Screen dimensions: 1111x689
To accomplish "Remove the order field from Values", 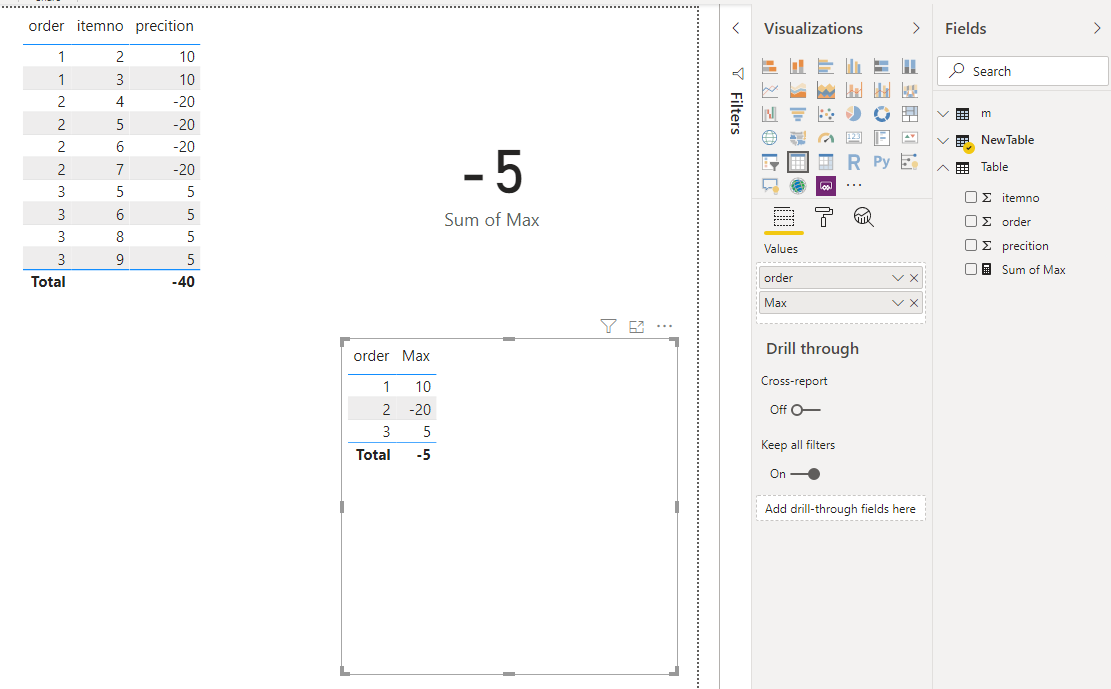I will (914, 278).
